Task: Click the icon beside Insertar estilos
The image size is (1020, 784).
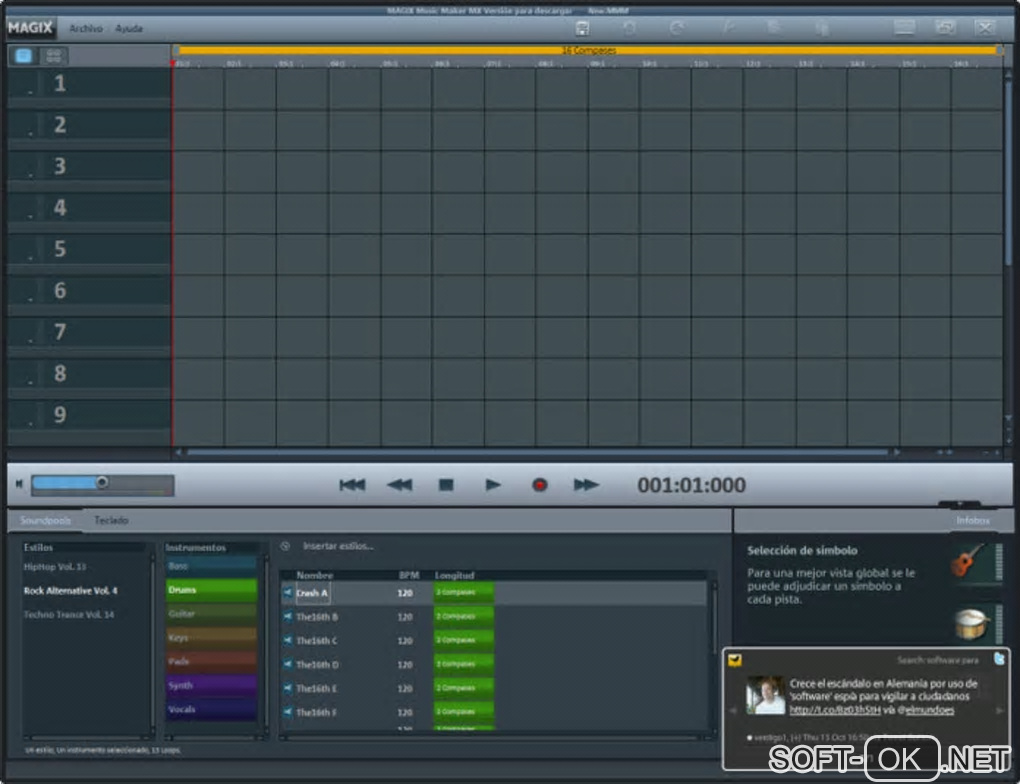Action: 286,546
